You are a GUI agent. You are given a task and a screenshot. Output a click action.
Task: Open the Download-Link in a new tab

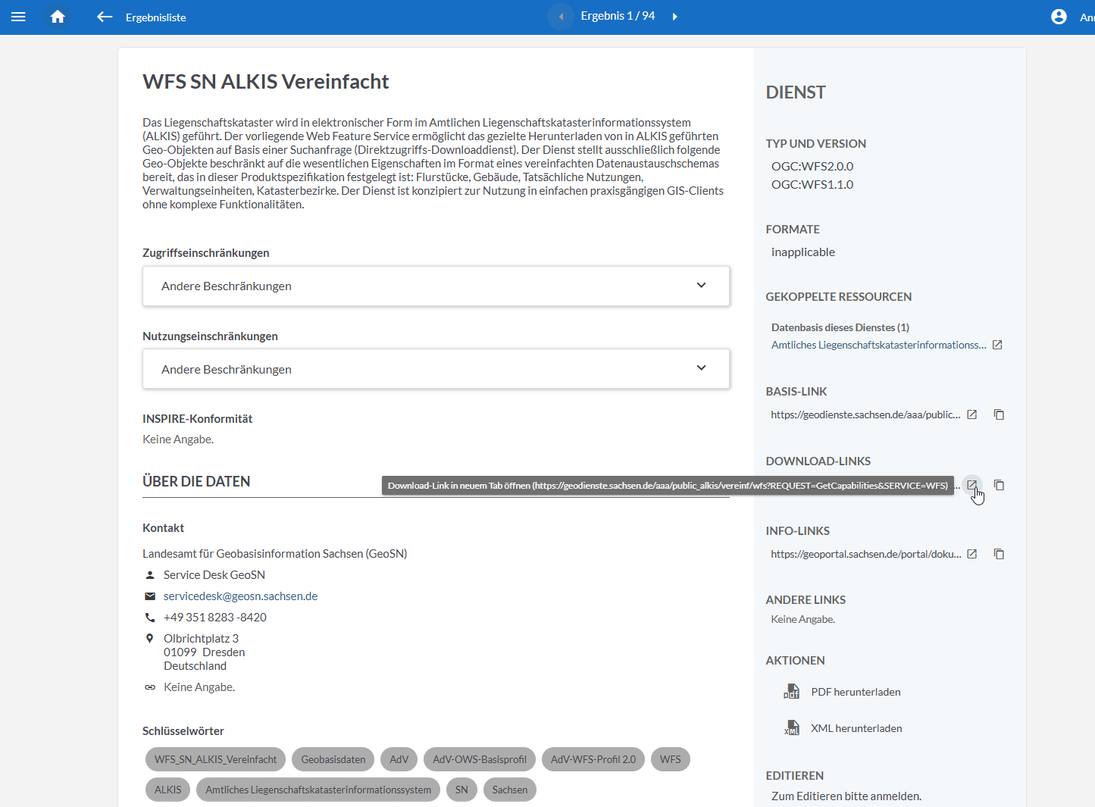(x=971, y=485)
